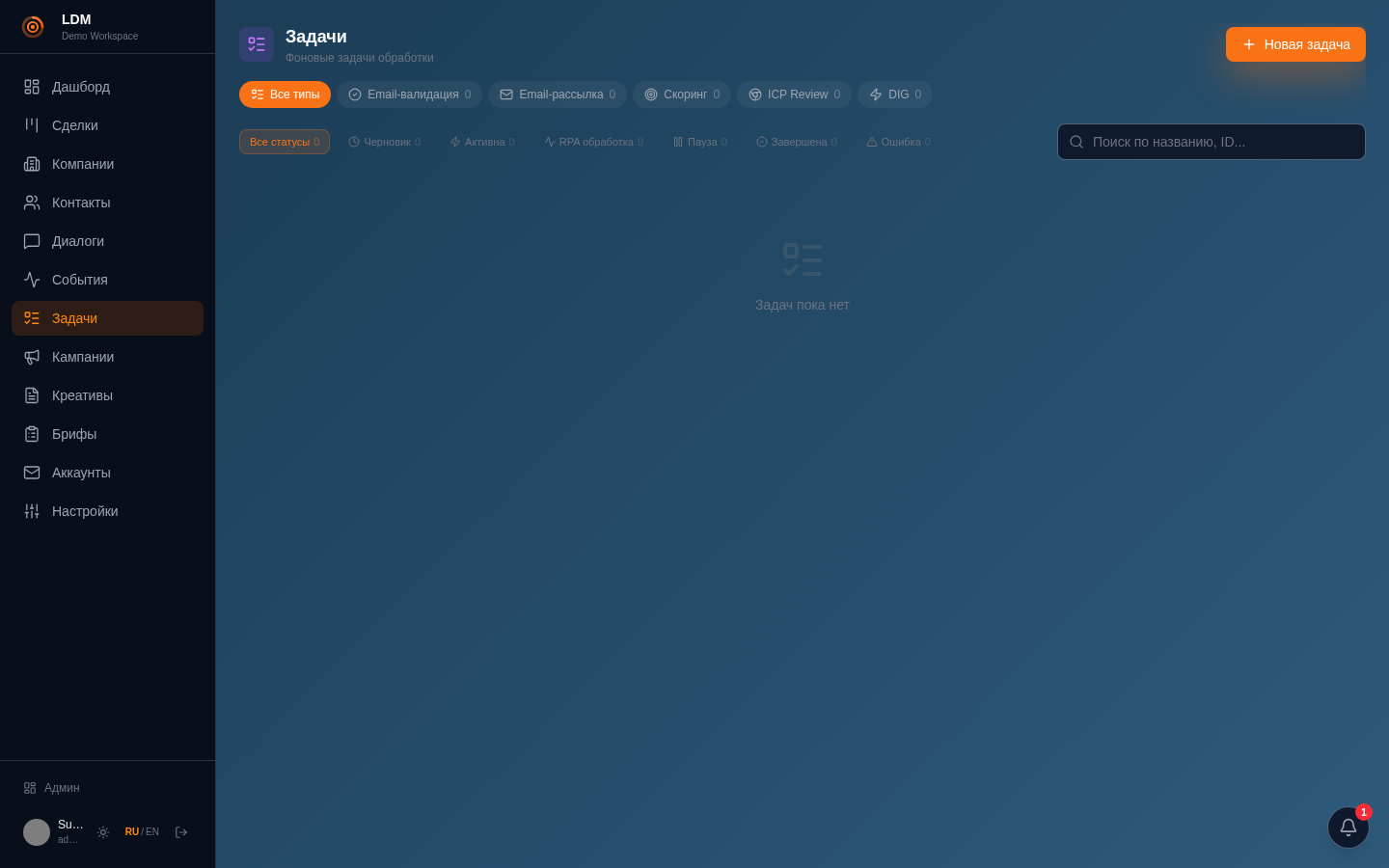Click the logout icon in sidebar footer
This screenshot has width=1389, height=868.
(x=181, y=832)
